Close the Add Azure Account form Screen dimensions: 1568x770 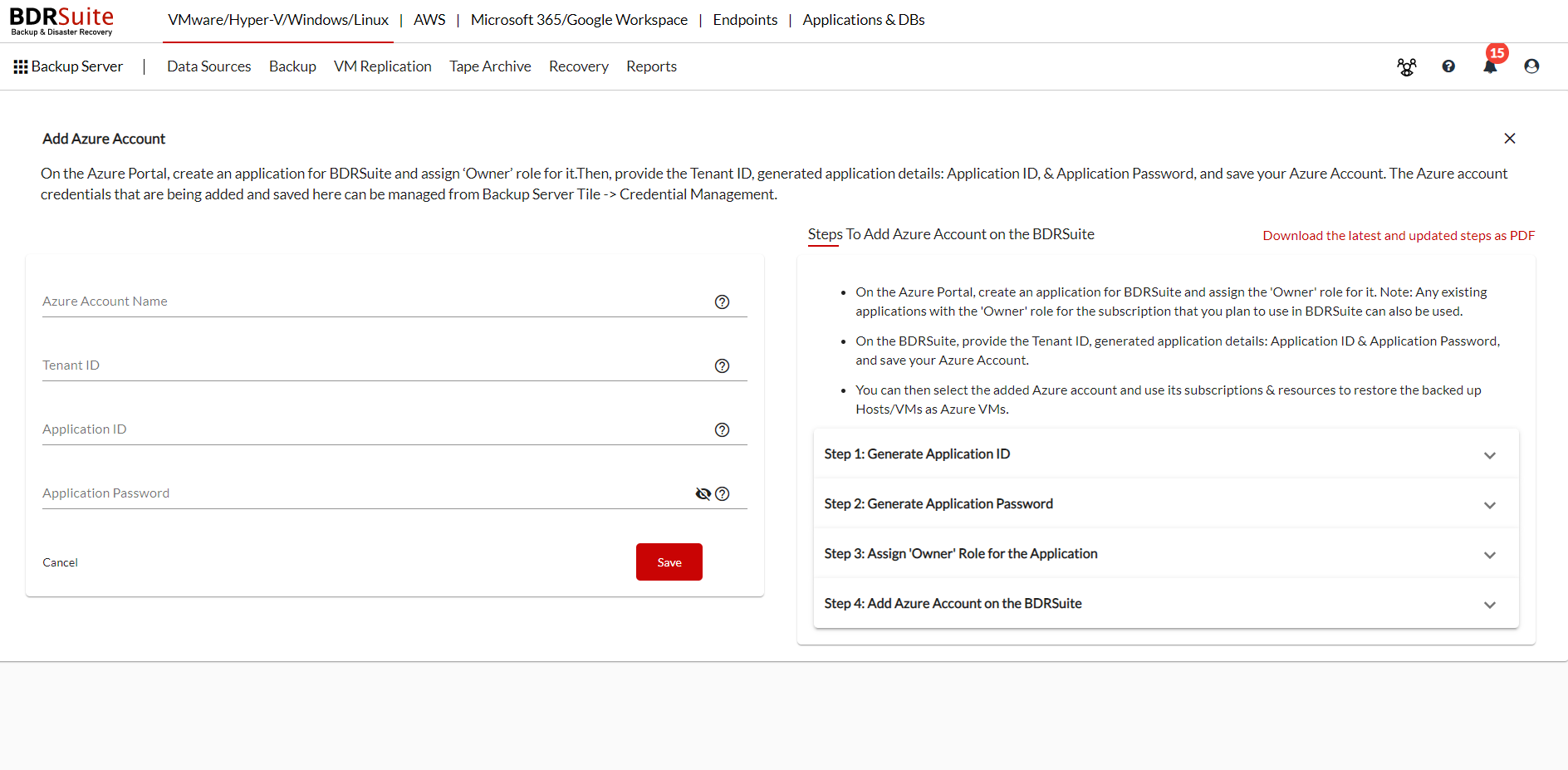click(x=1510, y=139)
